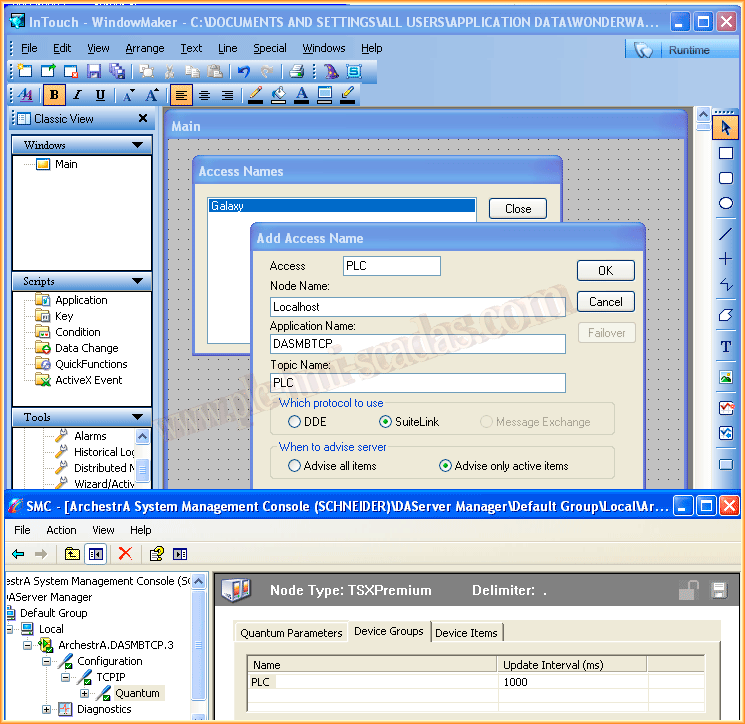Open the Special menu
Viewport: 745px width, 724px height.
[269, 48]
